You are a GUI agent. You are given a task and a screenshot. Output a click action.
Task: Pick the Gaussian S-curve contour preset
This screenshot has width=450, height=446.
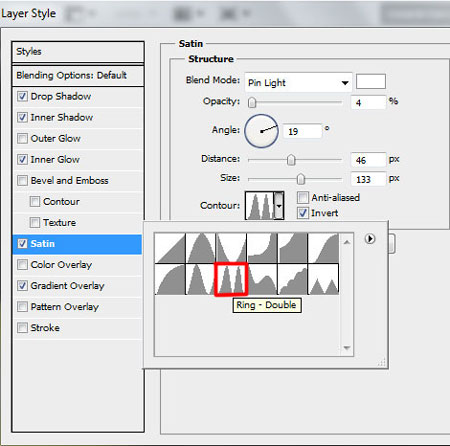(x=323, y=248)
